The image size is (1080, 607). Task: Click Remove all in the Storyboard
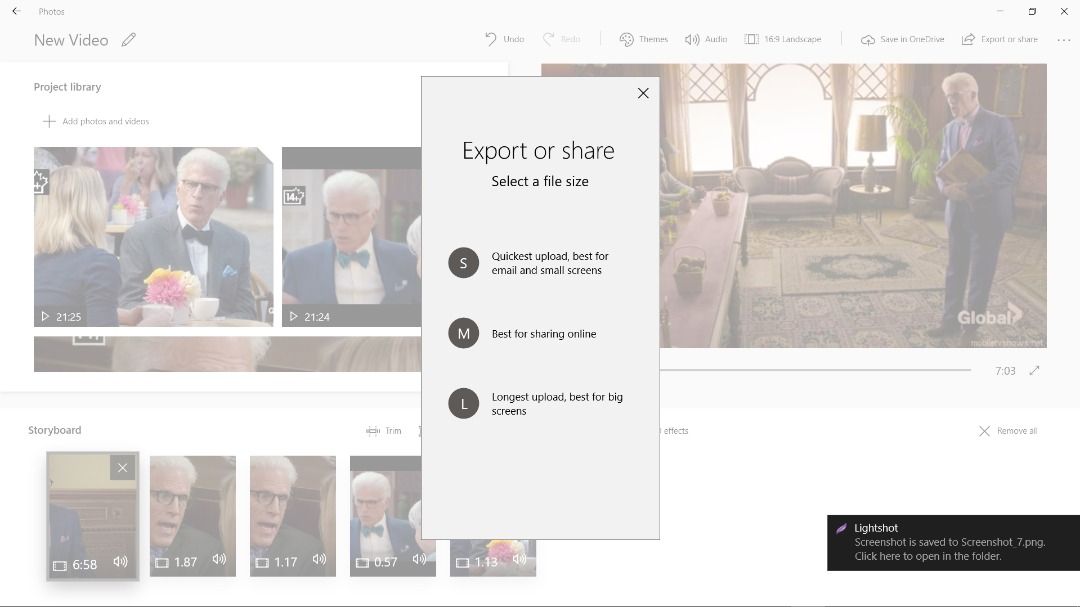(x=1007, y=430)
